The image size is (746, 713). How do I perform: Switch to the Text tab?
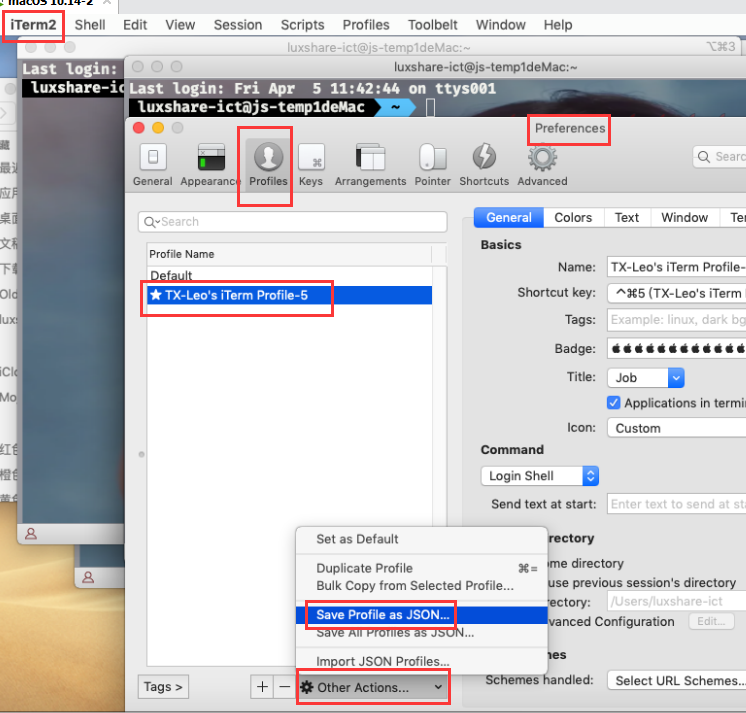pos(627,217)
